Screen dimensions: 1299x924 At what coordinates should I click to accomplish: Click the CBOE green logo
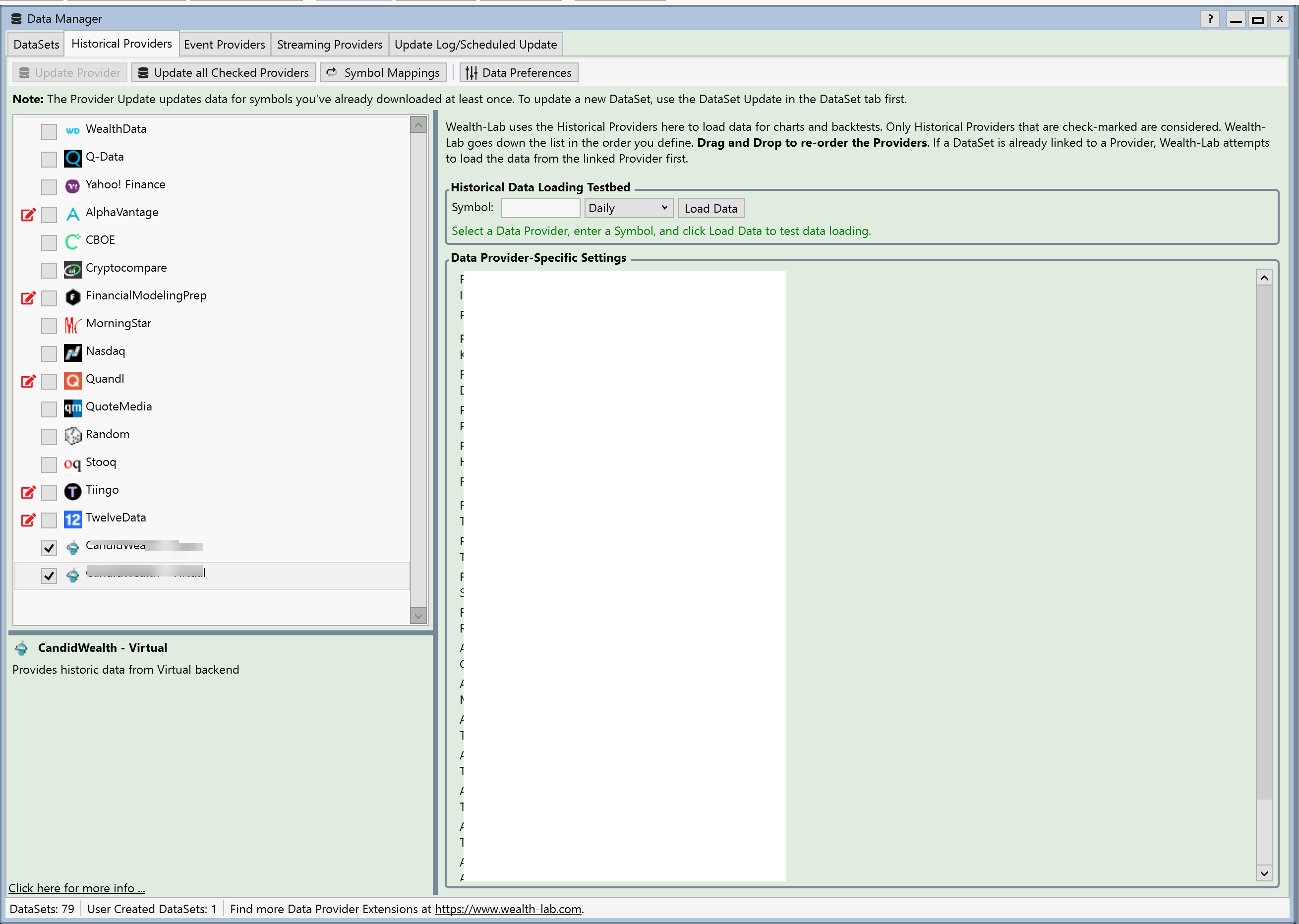coord(72,241)
